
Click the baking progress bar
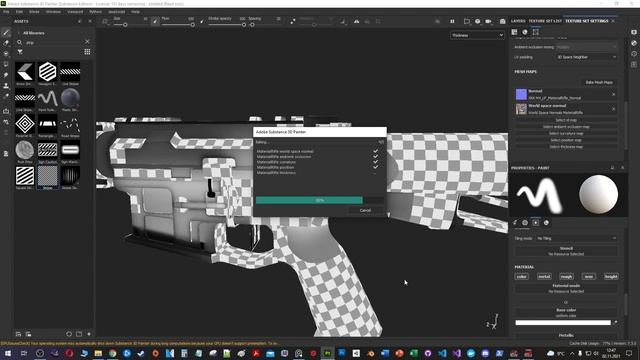click(320, 200)
